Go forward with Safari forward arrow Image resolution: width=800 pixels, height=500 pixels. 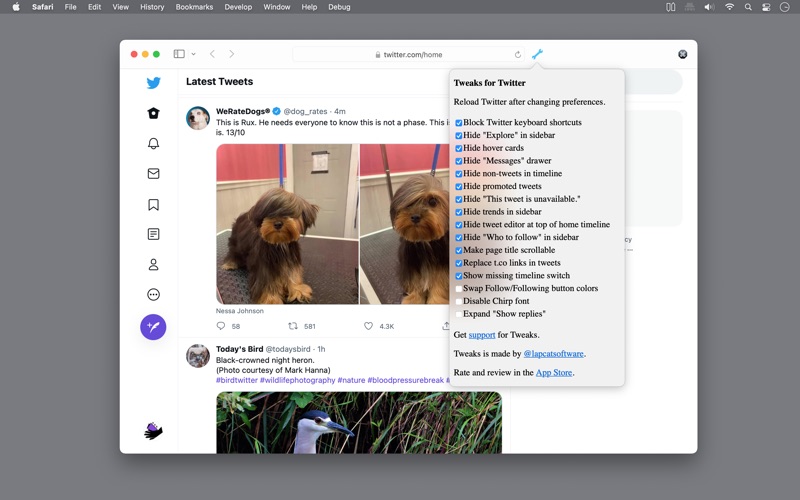[232, 54]
